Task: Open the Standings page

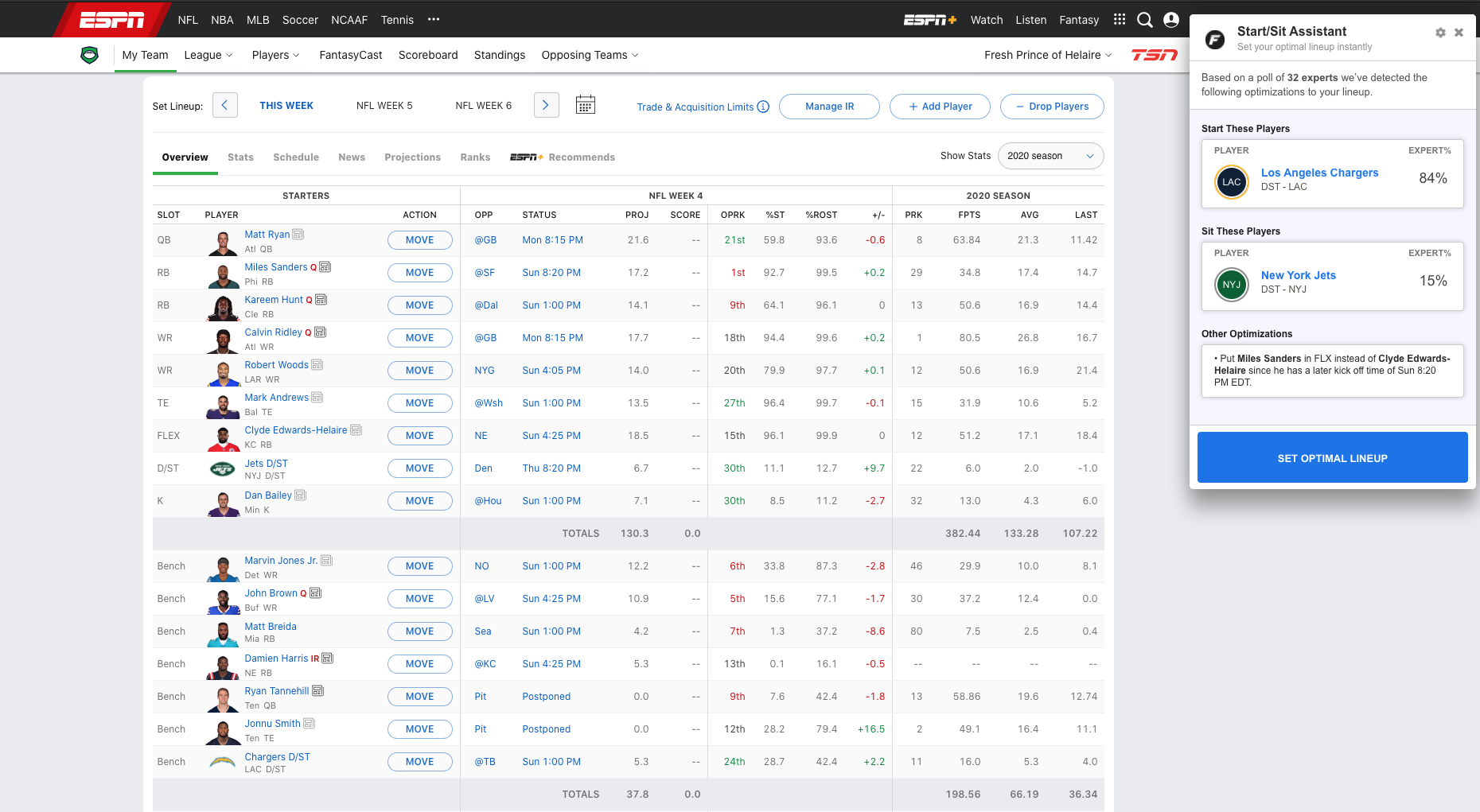Action: (x=500, y=55)
